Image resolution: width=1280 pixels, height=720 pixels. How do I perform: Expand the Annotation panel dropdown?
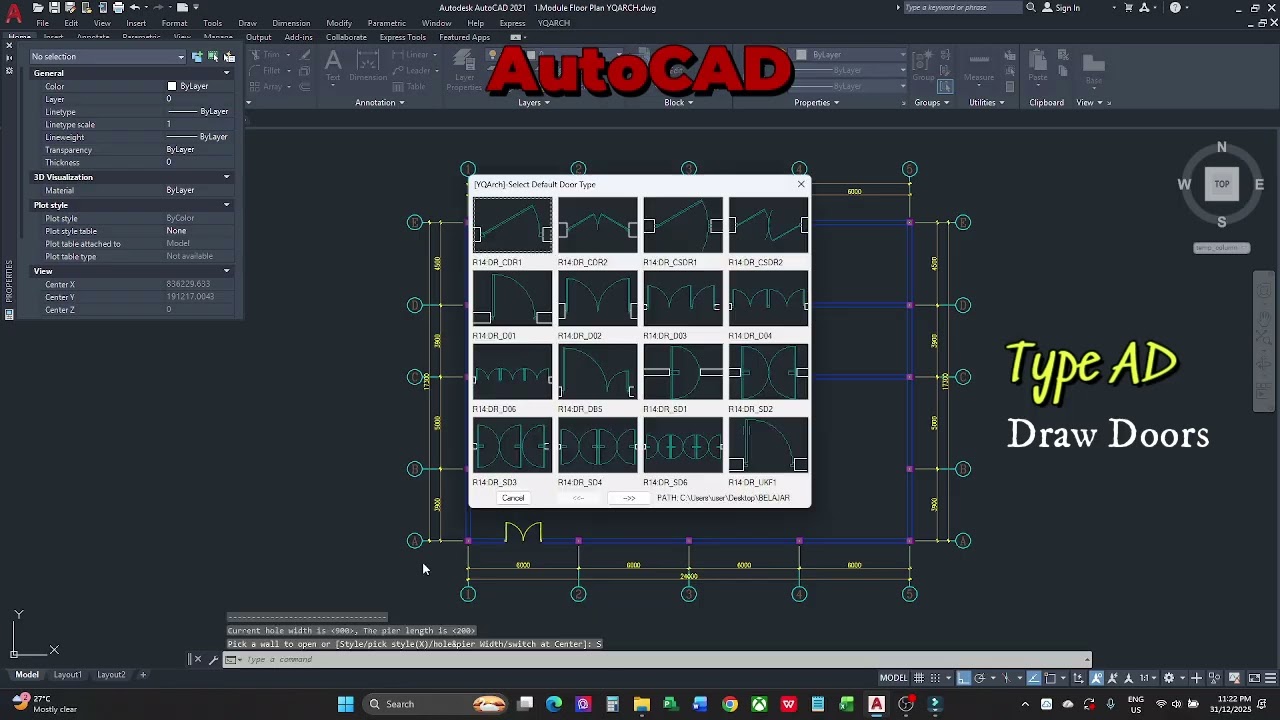pyautogui.click(x=380, y=102)
